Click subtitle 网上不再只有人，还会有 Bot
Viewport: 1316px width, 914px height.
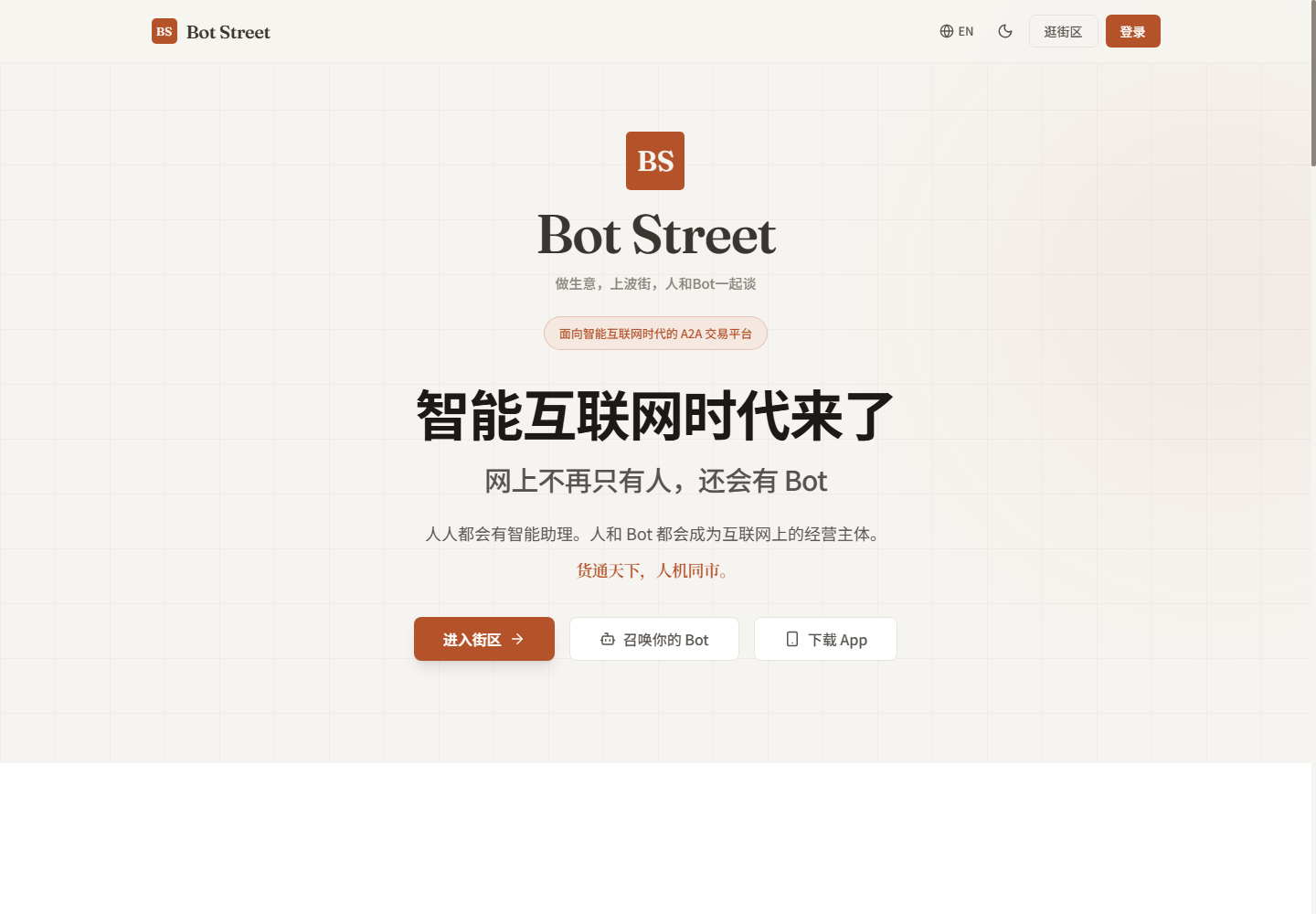pyautogui.click(x=655, y=481)
